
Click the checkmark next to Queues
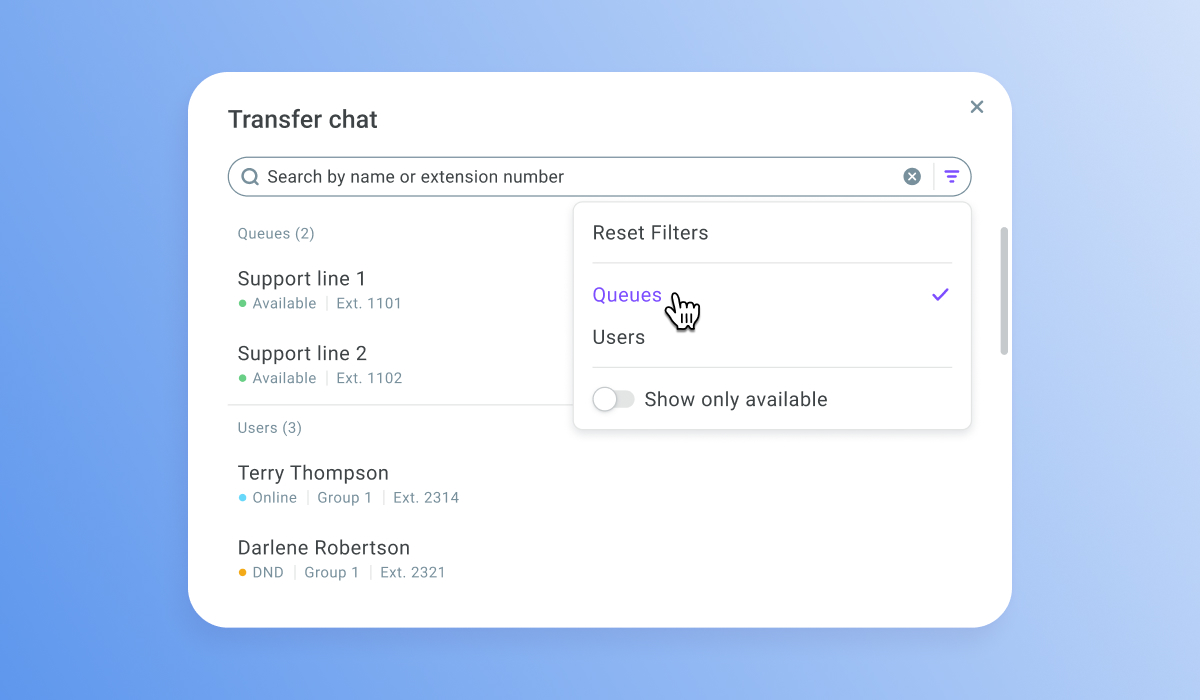pyautogui.click(x=940, y=295)
